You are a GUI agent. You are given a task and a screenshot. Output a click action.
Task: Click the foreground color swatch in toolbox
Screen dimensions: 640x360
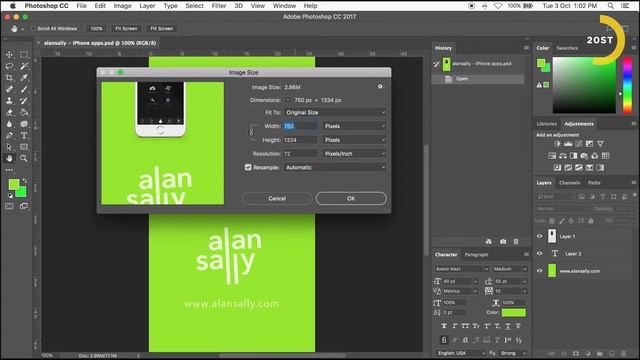(x=13, y=184)
